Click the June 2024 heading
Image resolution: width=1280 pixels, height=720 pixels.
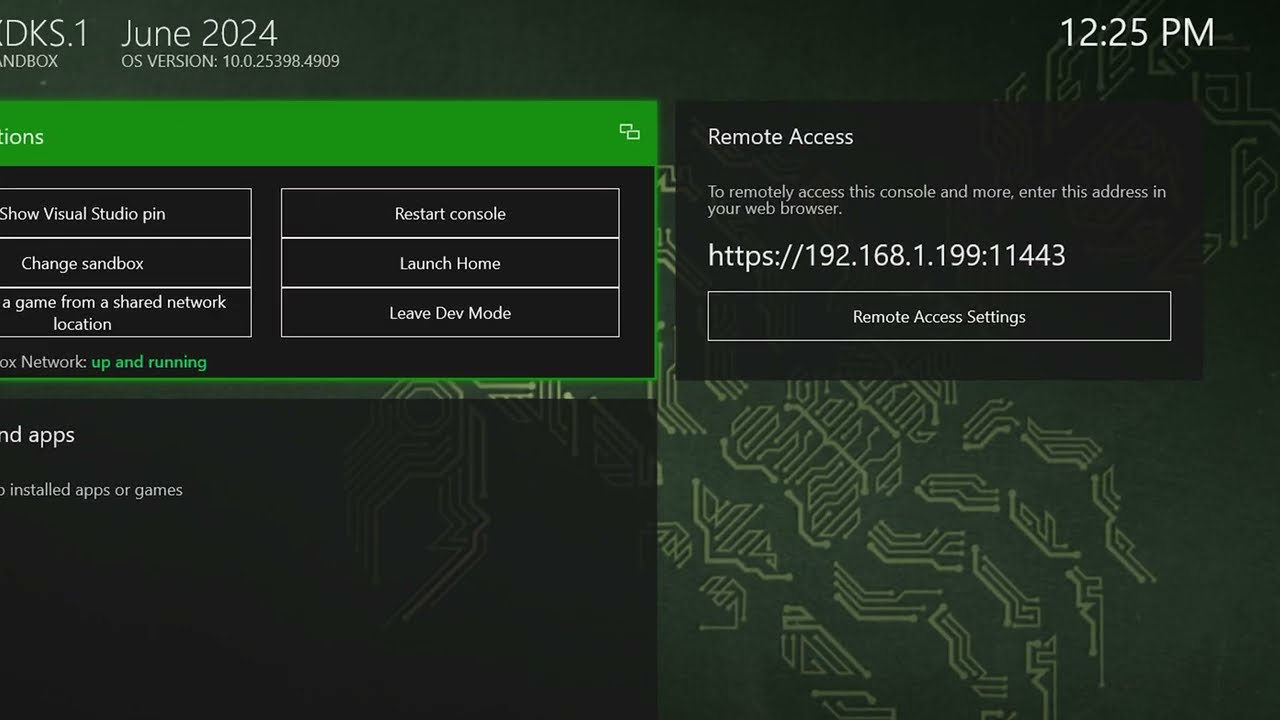pos(199,34)
